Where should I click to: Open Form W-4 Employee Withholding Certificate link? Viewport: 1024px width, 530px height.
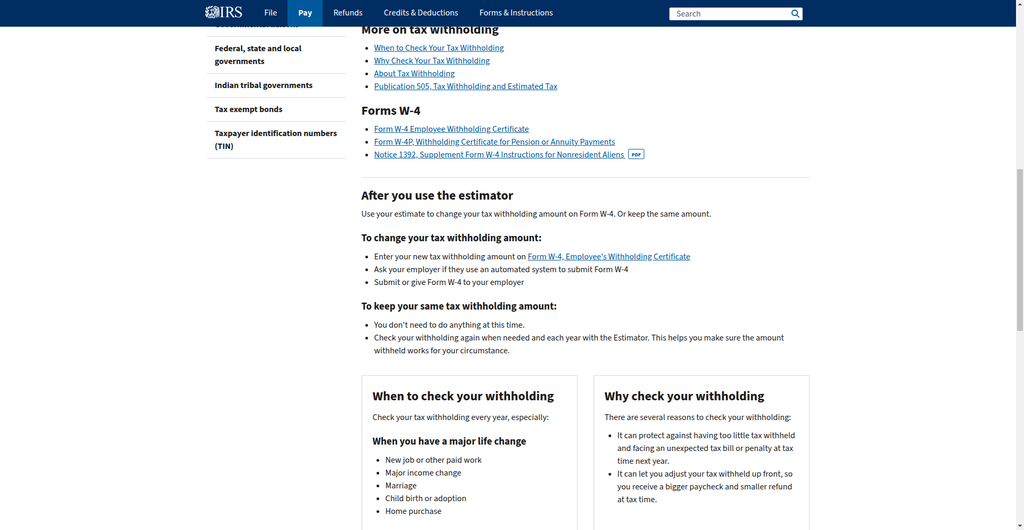click(x=451, y=129)
